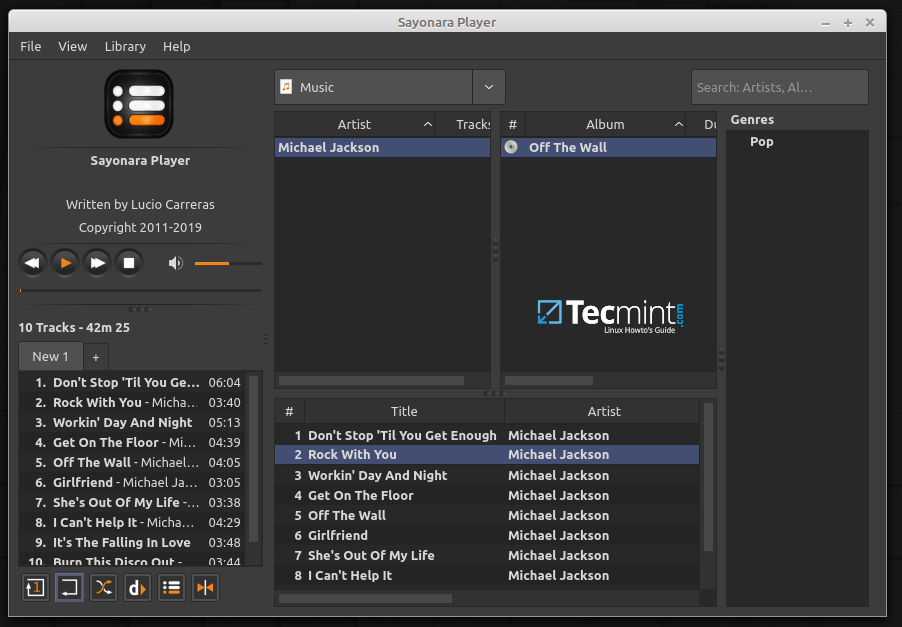Toggle repeat-all playlist mode button

point(69,587)
